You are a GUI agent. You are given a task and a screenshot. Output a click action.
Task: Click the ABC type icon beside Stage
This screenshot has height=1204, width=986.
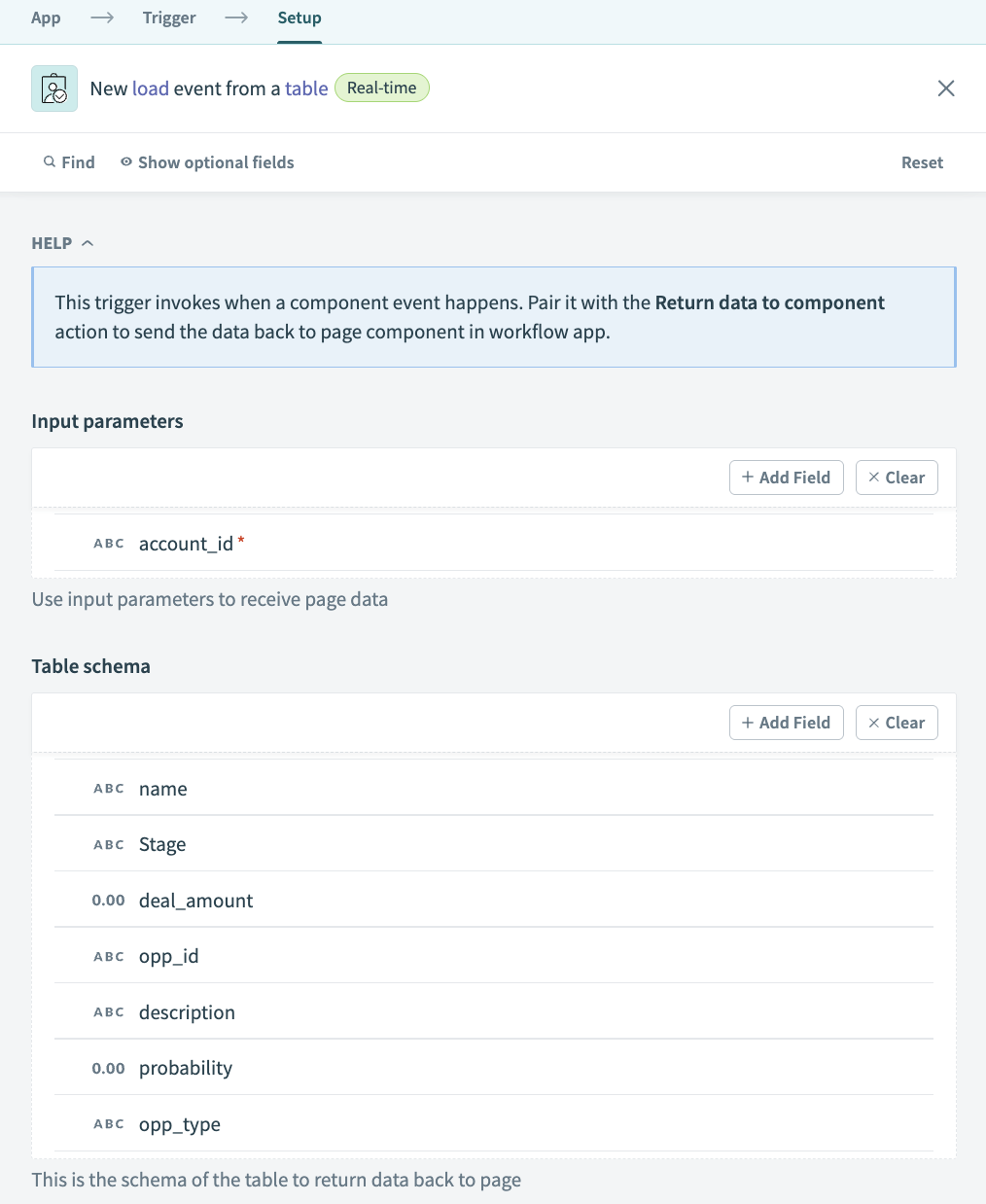tap(109, 845)
